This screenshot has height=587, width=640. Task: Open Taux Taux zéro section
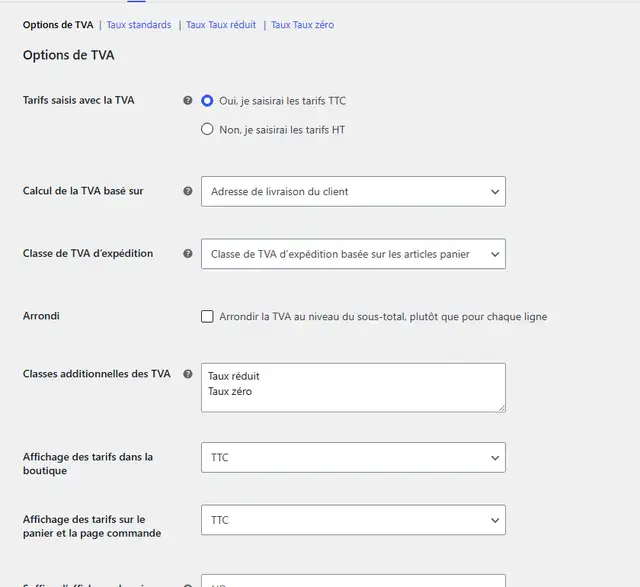(302, 25)
